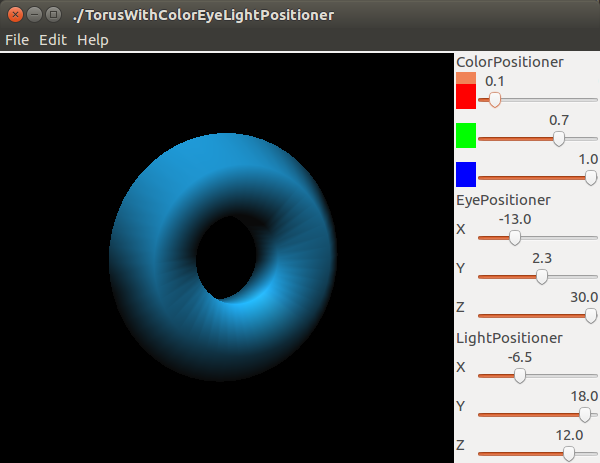The width and height of the screenshot is (600, 463).
Task: Click the blue color swatch
Action: pyautogui.click(x=466, y=174)
